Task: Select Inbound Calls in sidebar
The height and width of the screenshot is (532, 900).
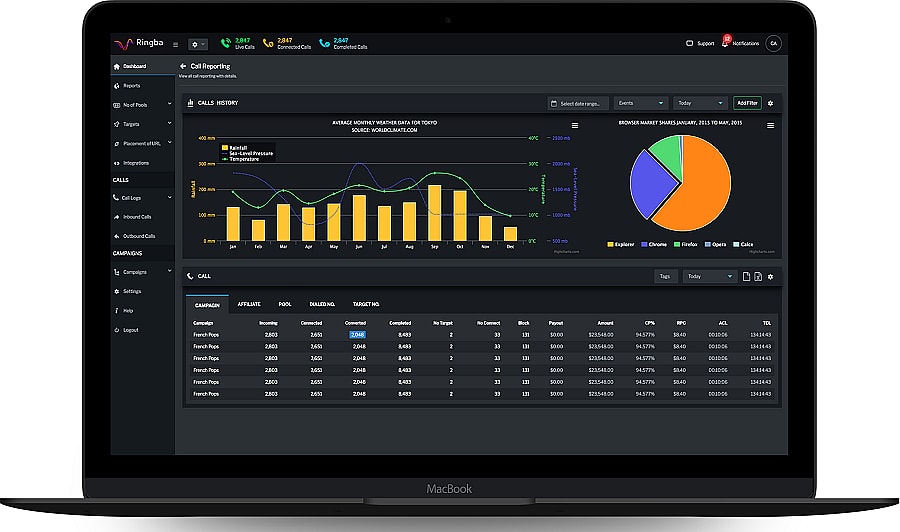Action: point(137,217)
